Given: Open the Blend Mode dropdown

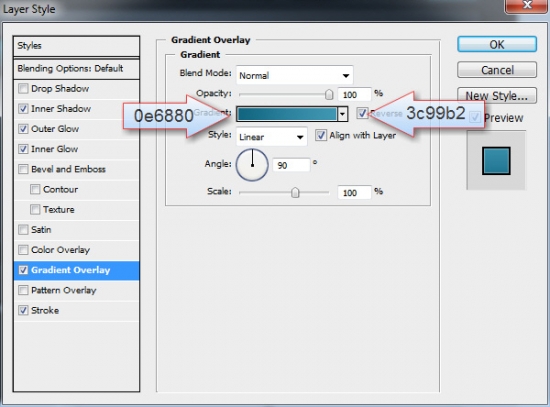Looking at the screenshot, I should coord(294,75).
